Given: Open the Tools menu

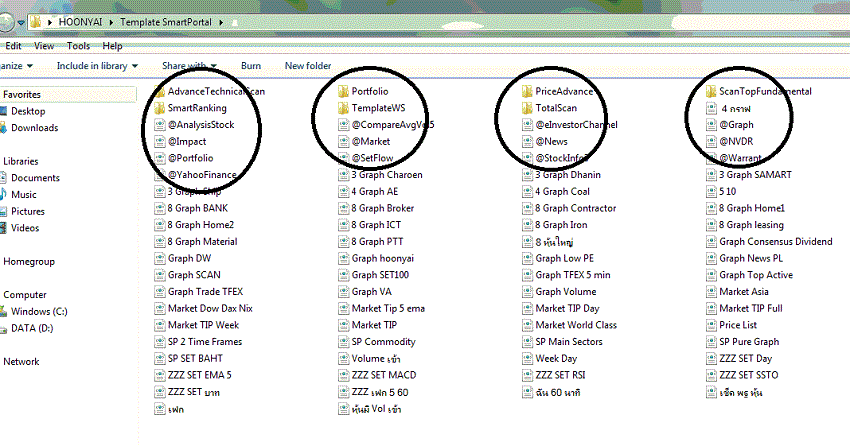Looking at the screenshot, I should click(x=78, y=46).
